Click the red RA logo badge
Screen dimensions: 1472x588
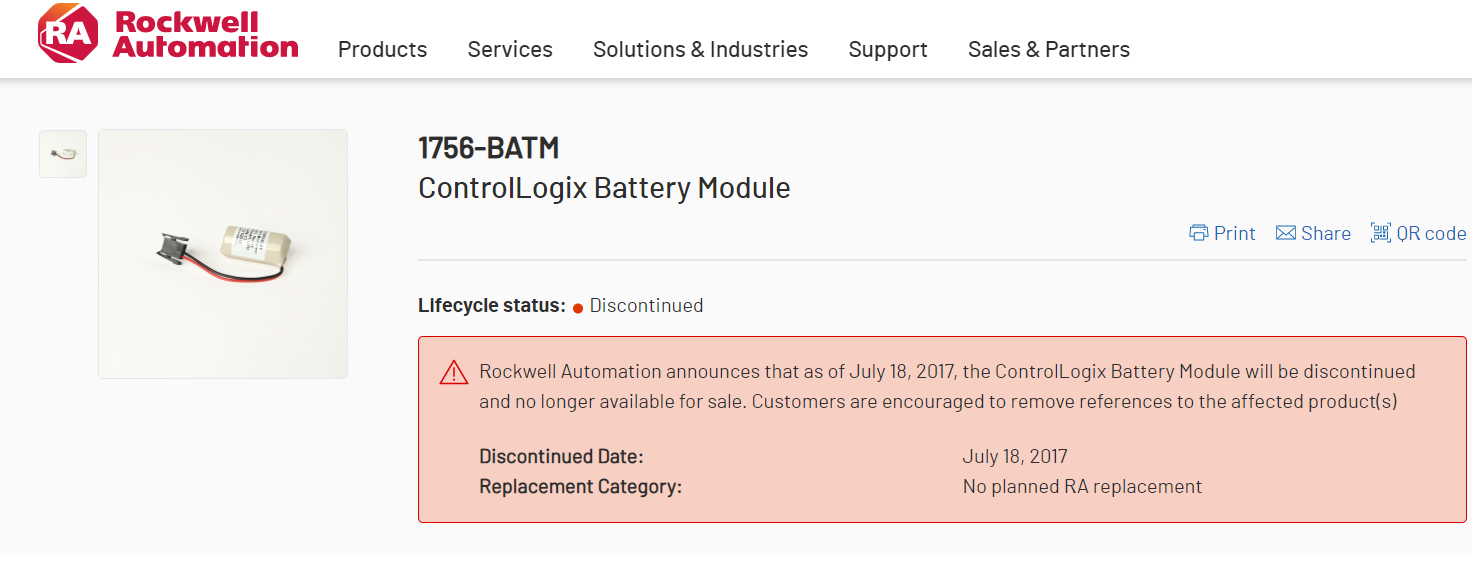pyautogui.click(x=68, y=35)
